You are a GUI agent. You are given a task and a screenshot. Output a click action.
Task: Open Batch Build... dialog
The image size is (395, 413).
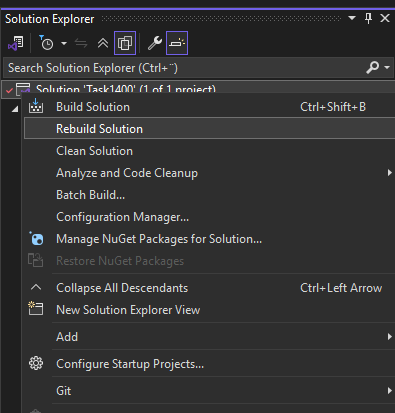click(210, 195)
